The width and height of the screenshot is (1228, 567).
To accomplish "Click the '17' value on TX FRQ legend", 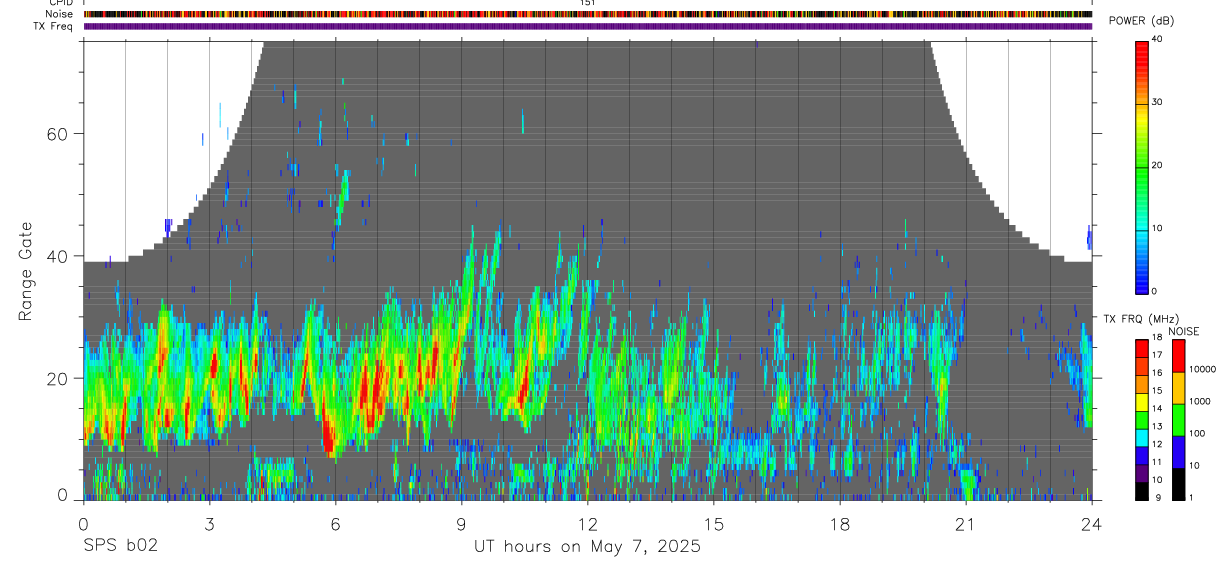I will 1156,355.
